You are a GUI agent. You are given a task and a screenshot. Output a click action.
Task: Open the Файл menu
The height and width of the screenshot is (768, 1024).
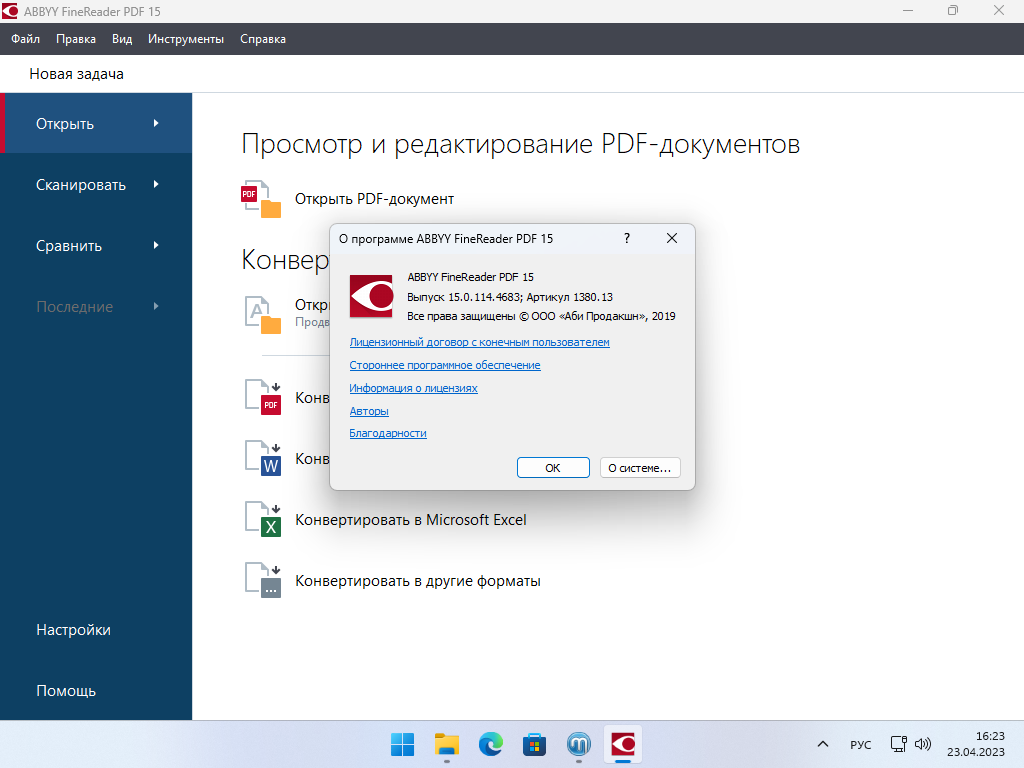click(x=25, y=39)
